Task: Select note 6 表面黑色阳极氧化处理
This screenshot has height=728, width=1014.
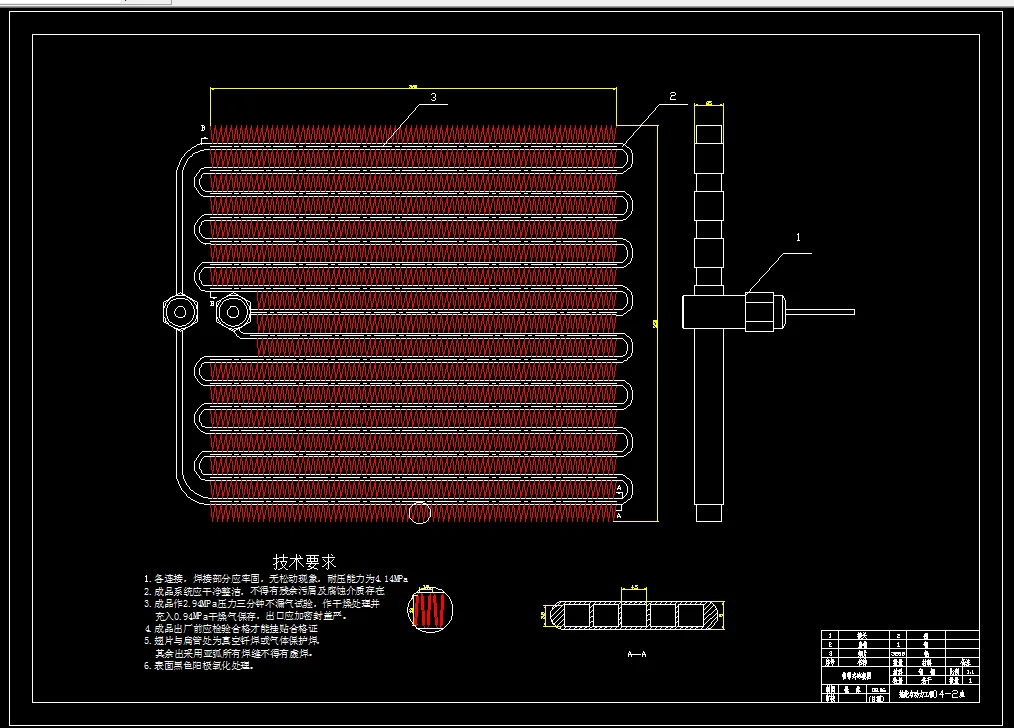Action: tap(199, 666)
